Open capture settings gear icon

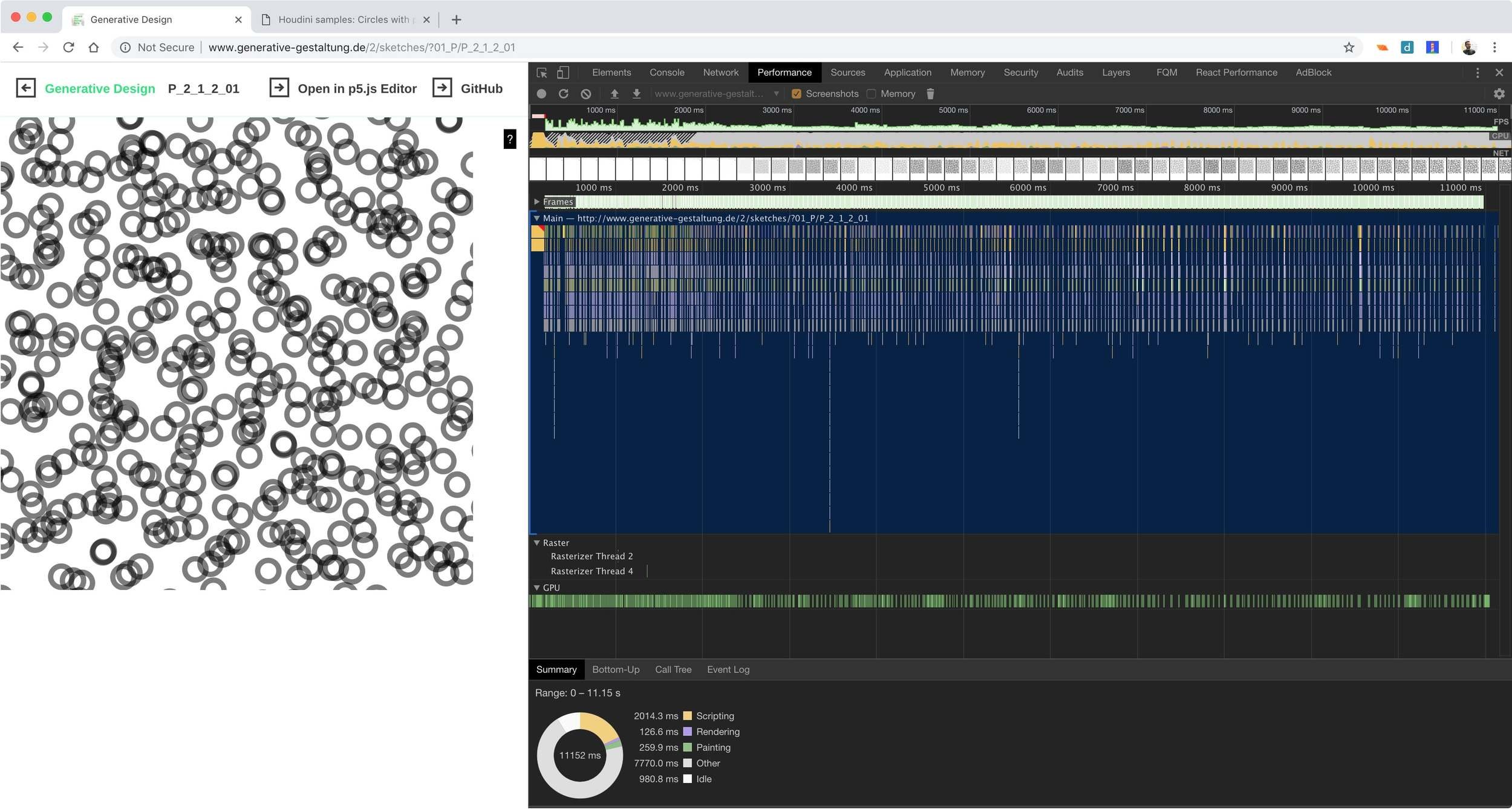pyautogui.click(x=1499, y=94)
